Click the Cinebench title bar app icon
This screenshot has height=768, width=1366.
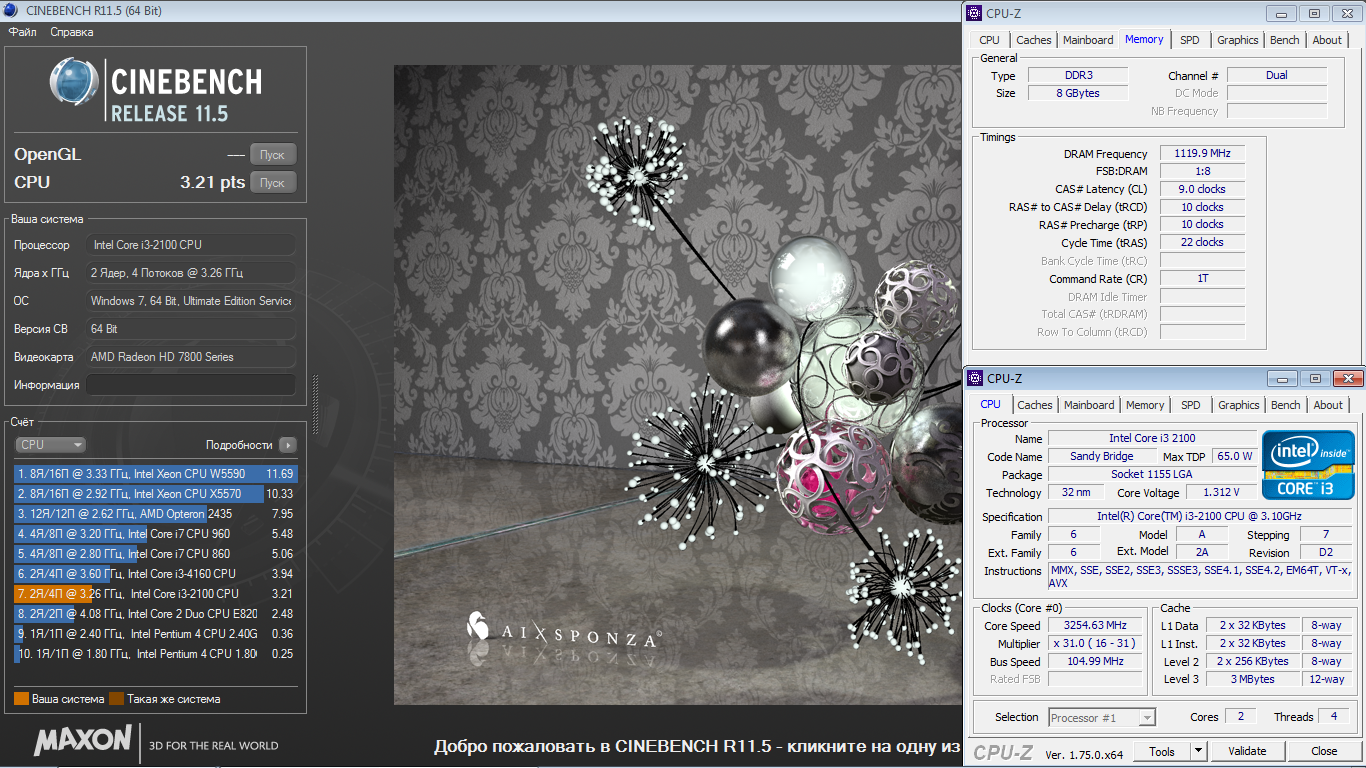[13, 10]
